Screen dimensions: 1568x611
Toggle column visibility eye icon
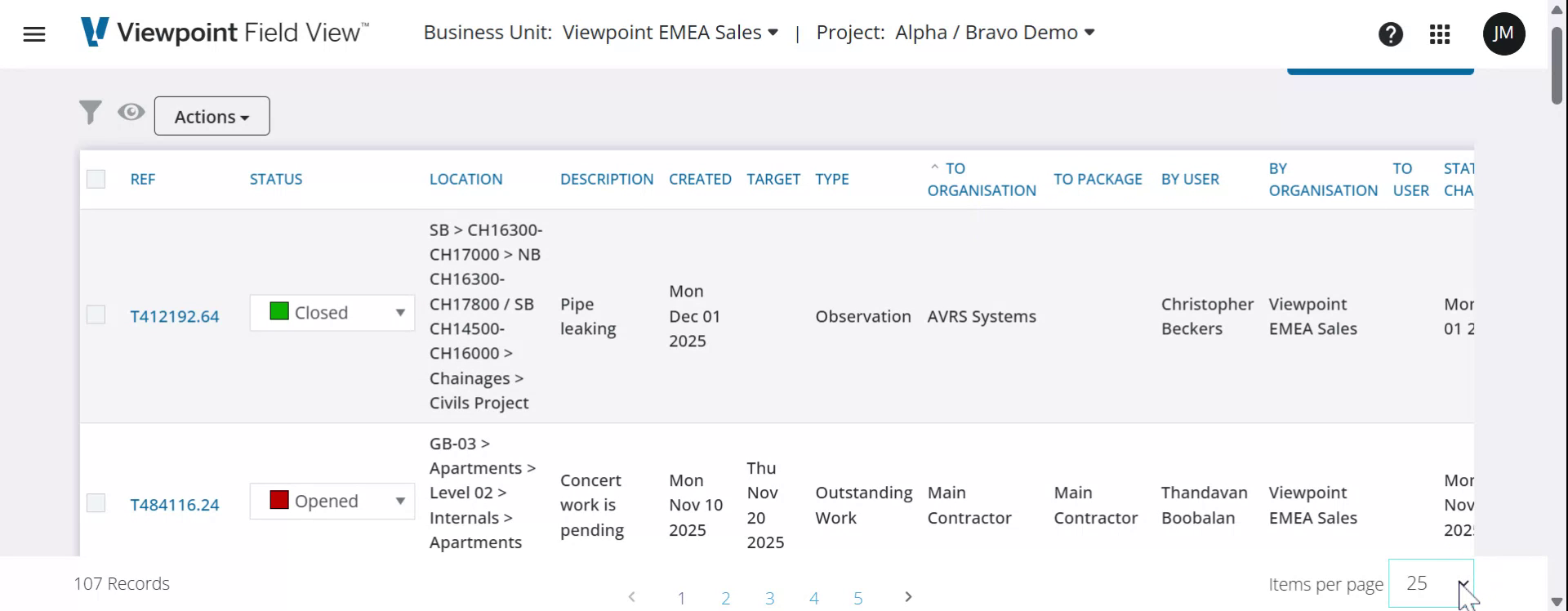tap(131, 112)
